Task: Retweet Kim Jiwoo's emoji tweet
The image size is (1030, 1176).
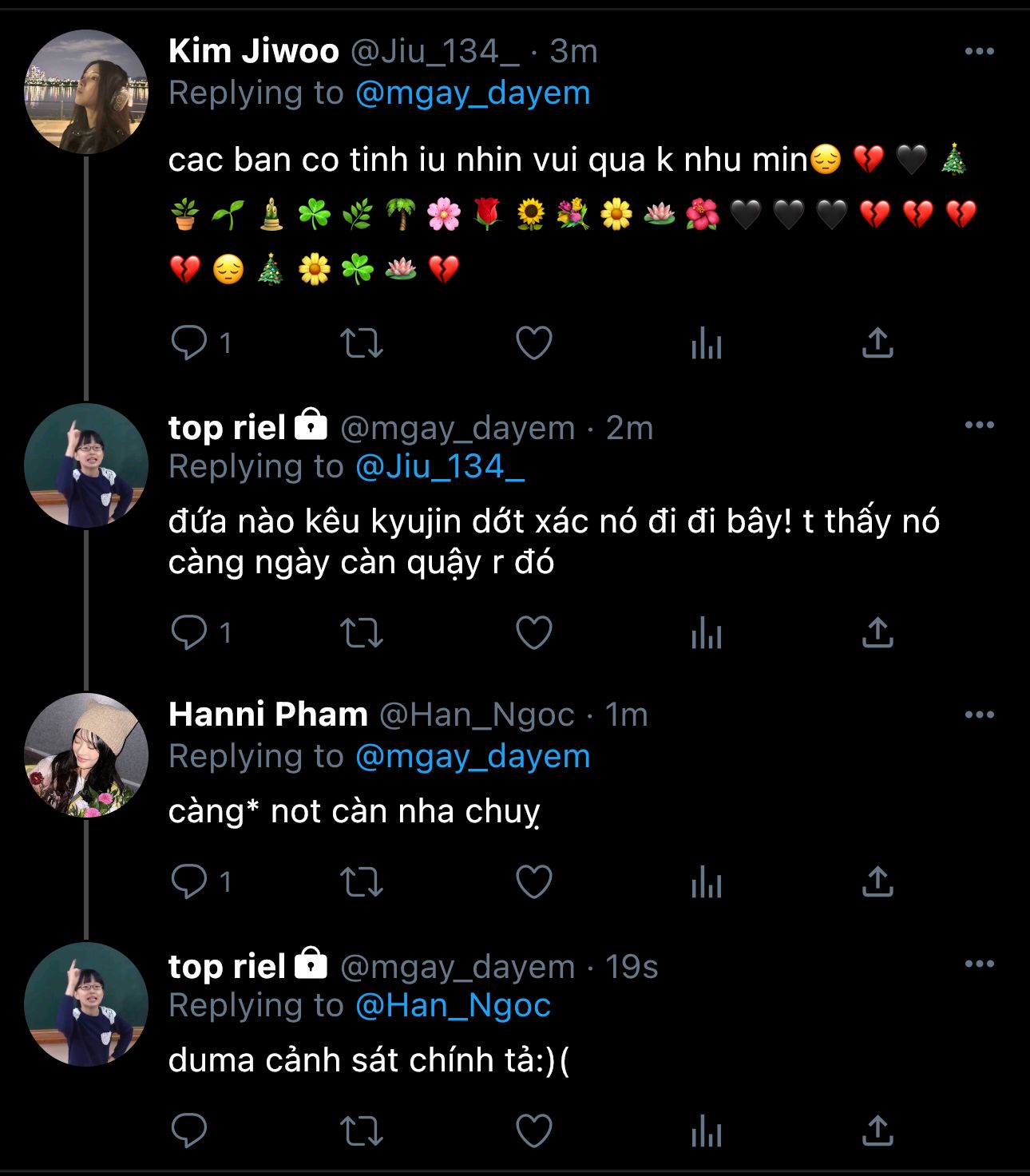Action: (362, 343)
